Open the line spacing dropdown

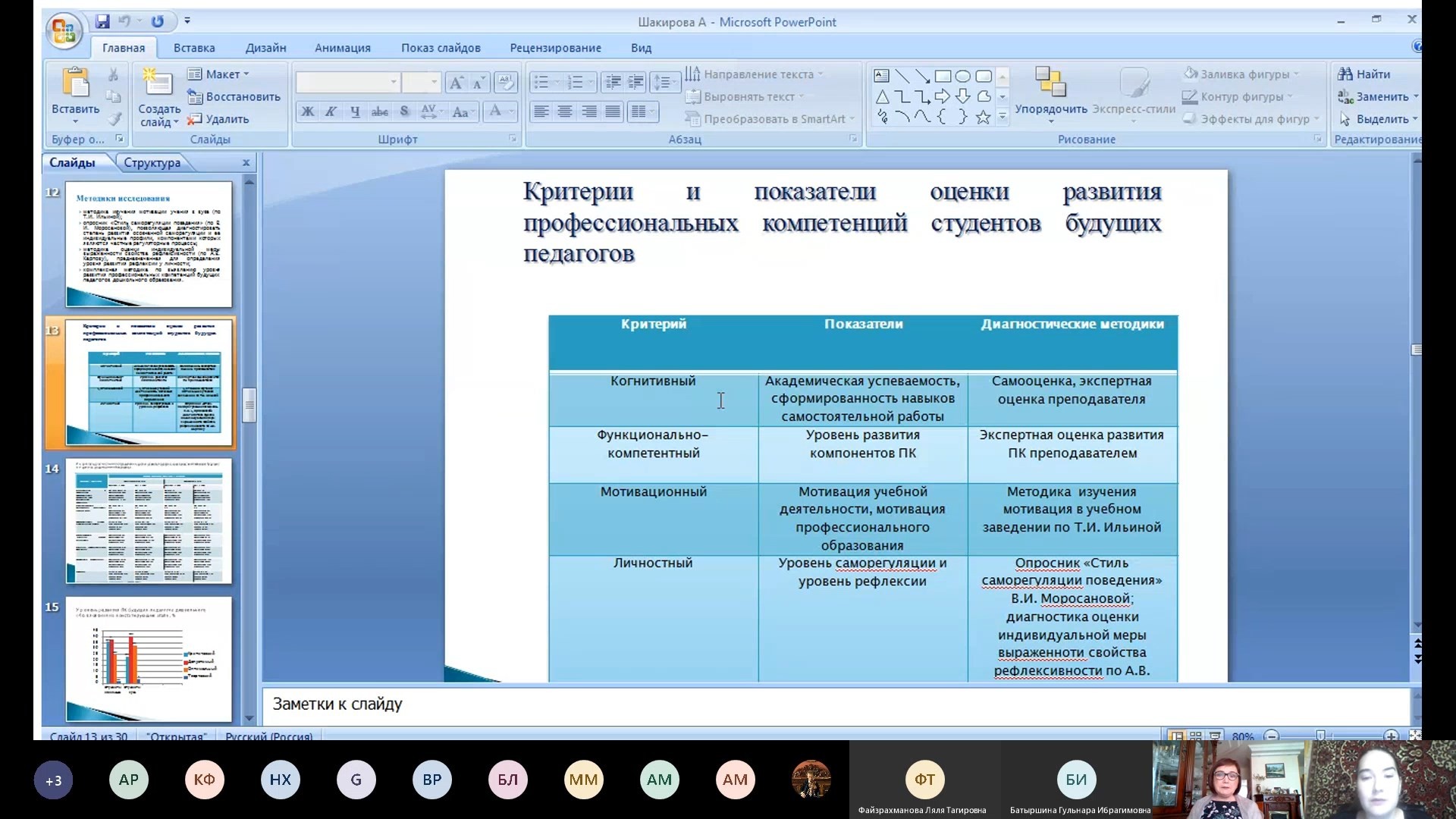tap(664, 82)
